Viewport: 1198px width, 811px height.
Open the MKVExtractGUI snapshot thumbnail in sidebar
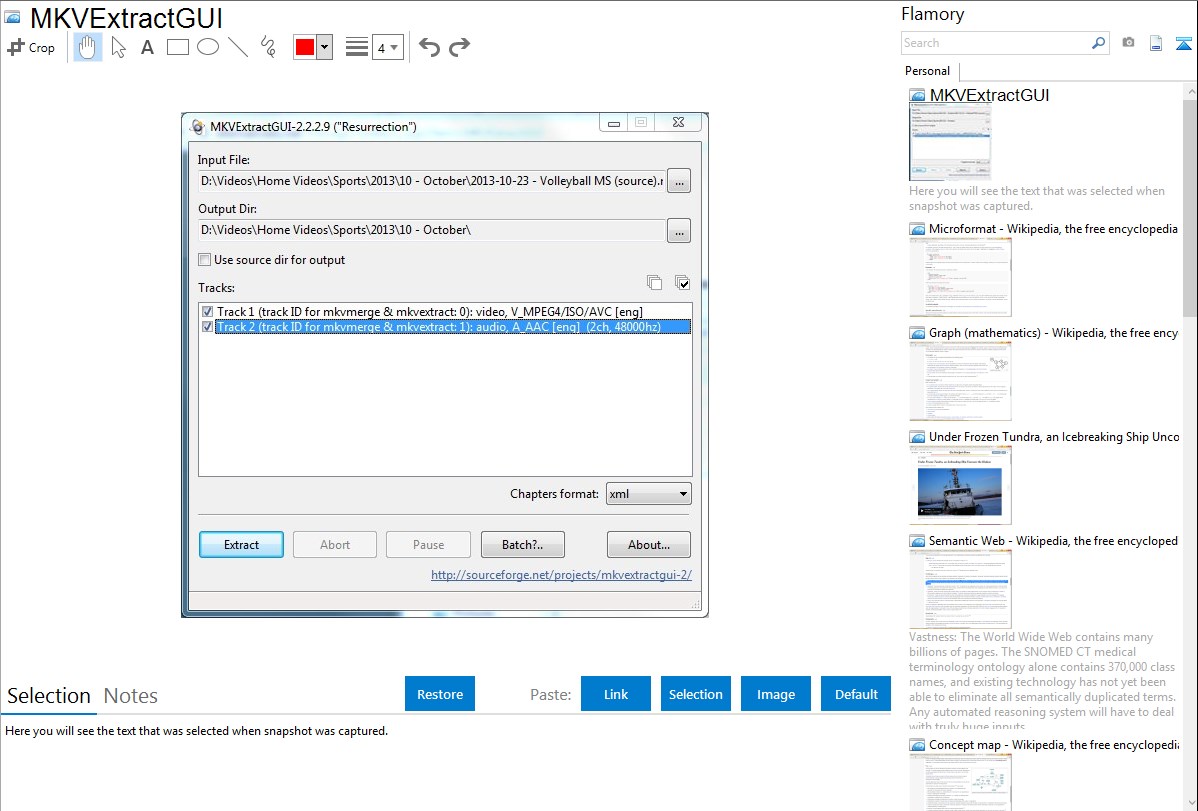coord(950,142)
